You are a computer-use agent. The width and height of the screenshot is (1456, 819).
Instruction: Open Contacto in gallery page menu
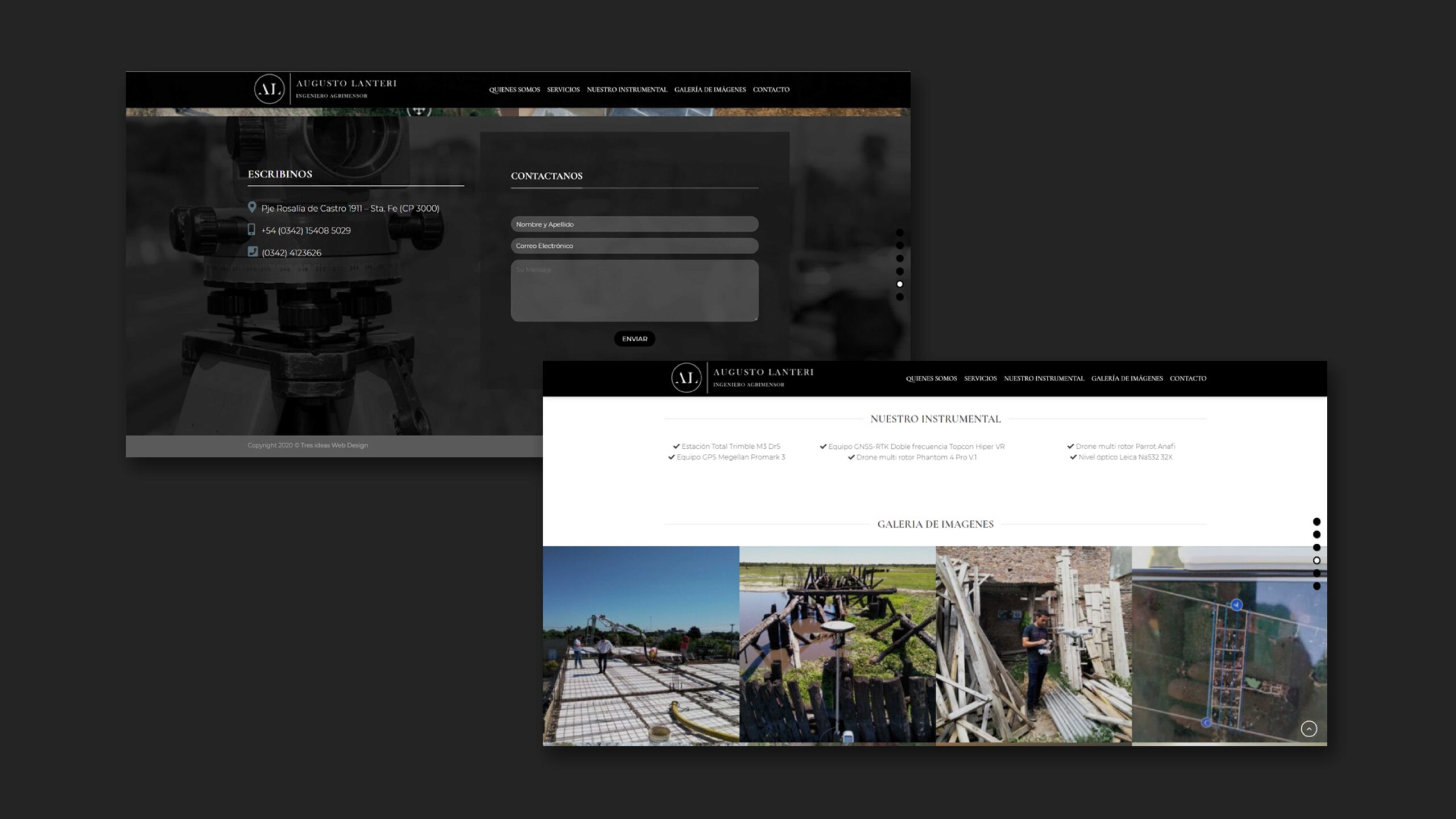[1188, 379]
